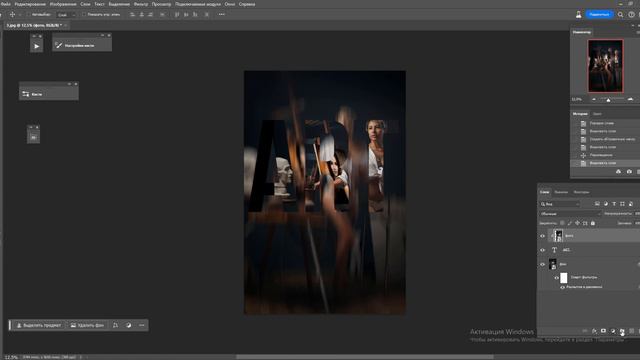
Task: Open the Слой auto-select dropdown
Action: tap(66, 15)
